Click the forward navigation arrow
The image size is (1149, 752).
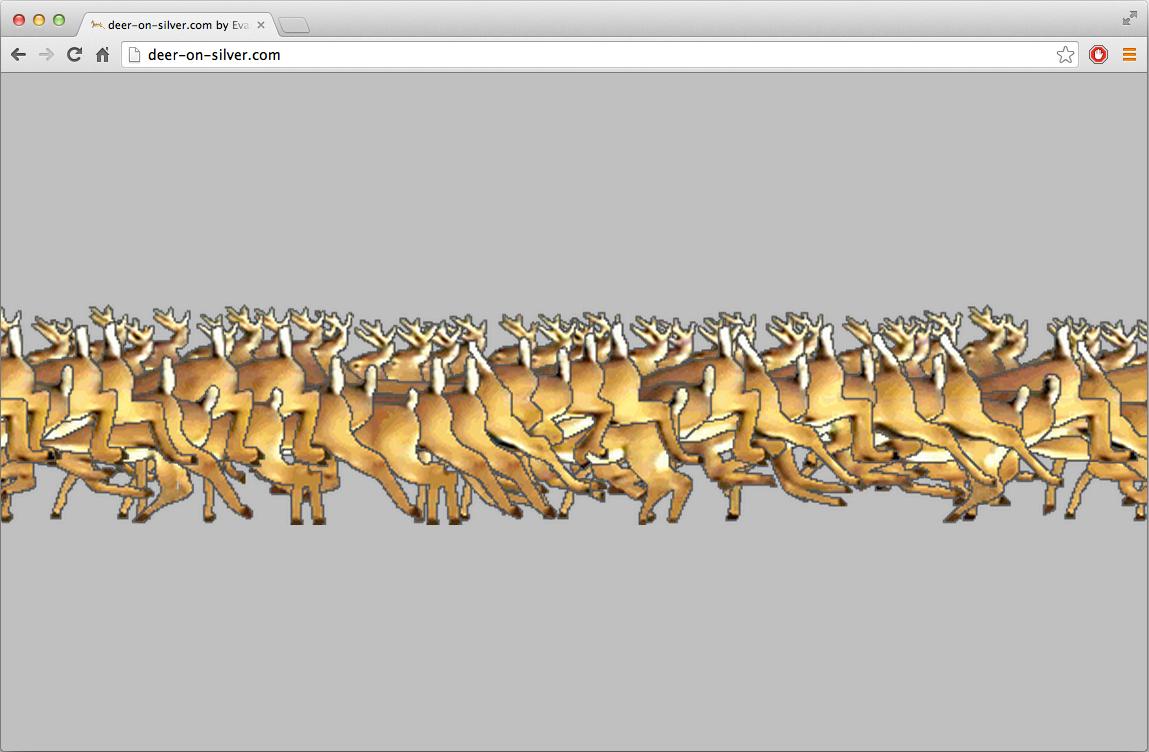tap(46, 54)
